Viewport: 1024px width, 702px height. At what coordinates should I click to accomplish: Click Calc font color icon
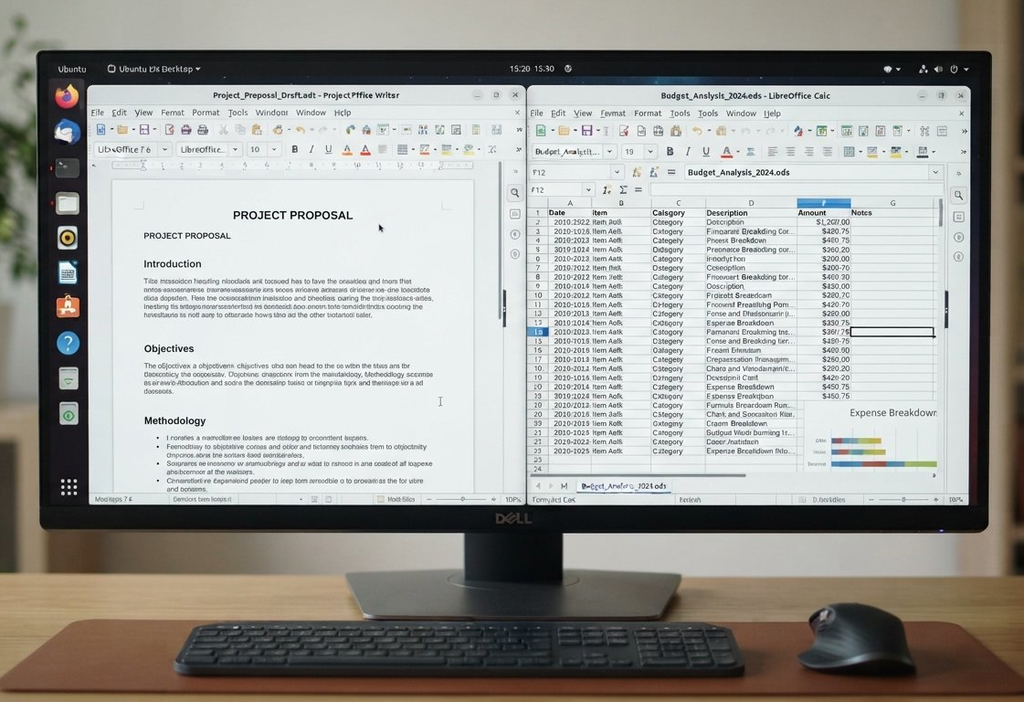click(x=726, y=152)
